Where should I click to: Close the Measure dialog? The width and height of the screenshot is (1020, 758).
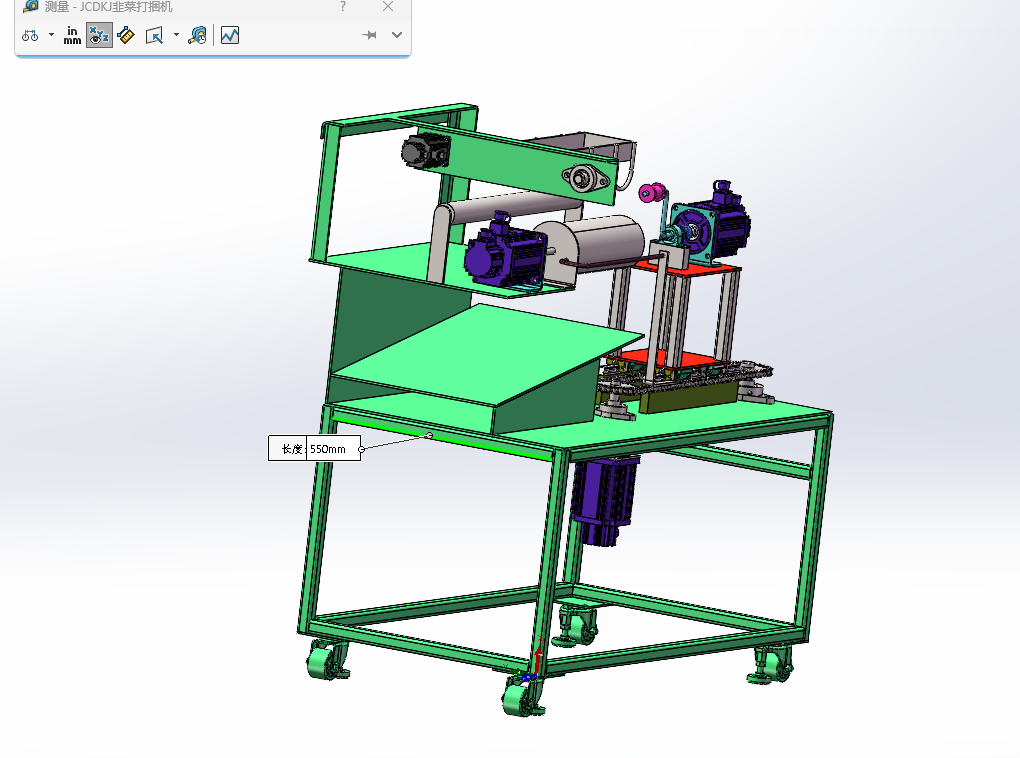pos(388,7)
